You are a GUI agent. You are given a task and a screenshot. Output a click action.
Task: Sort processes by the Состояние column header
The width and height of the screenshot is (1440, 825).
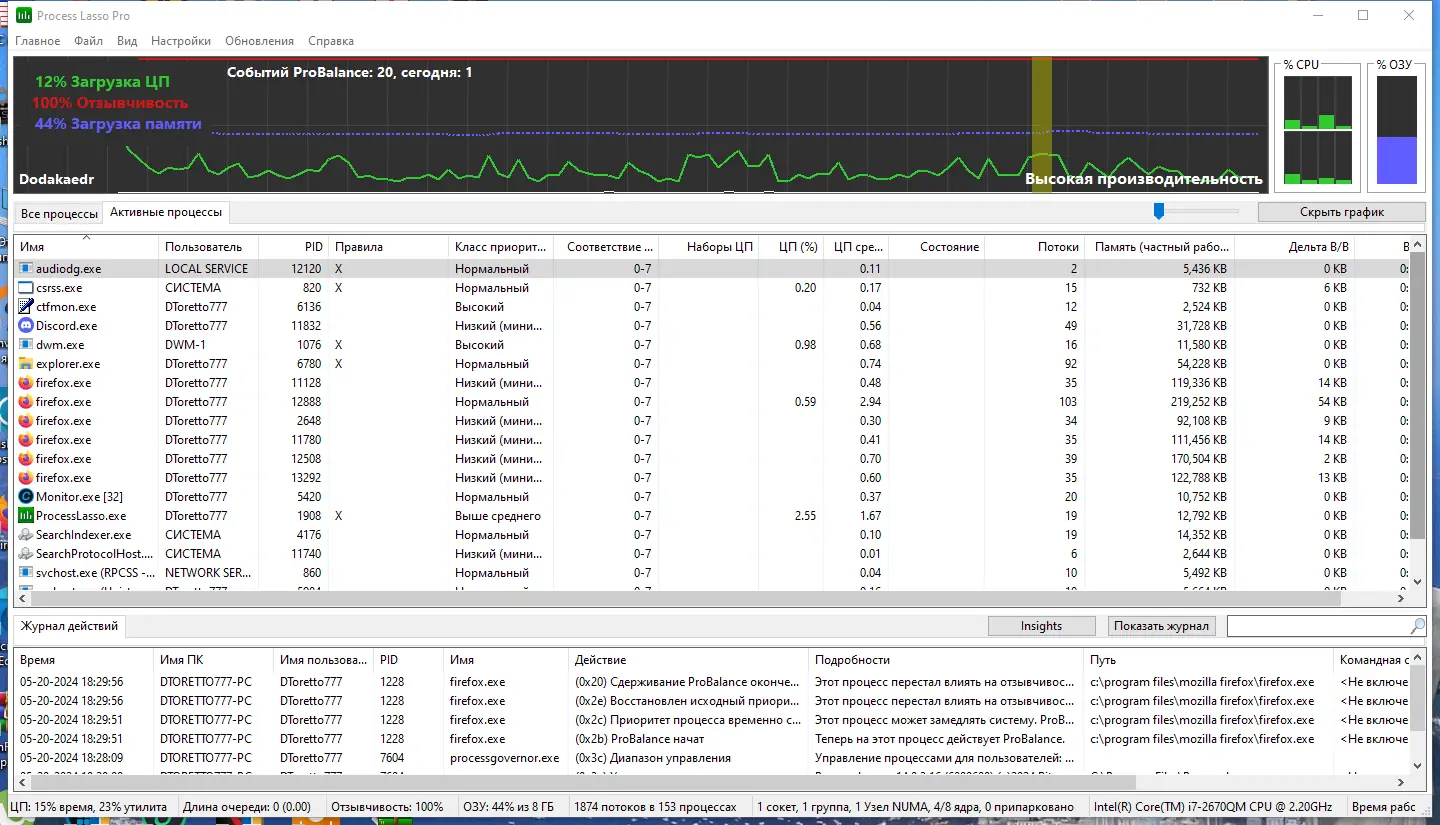coord(936,247)
